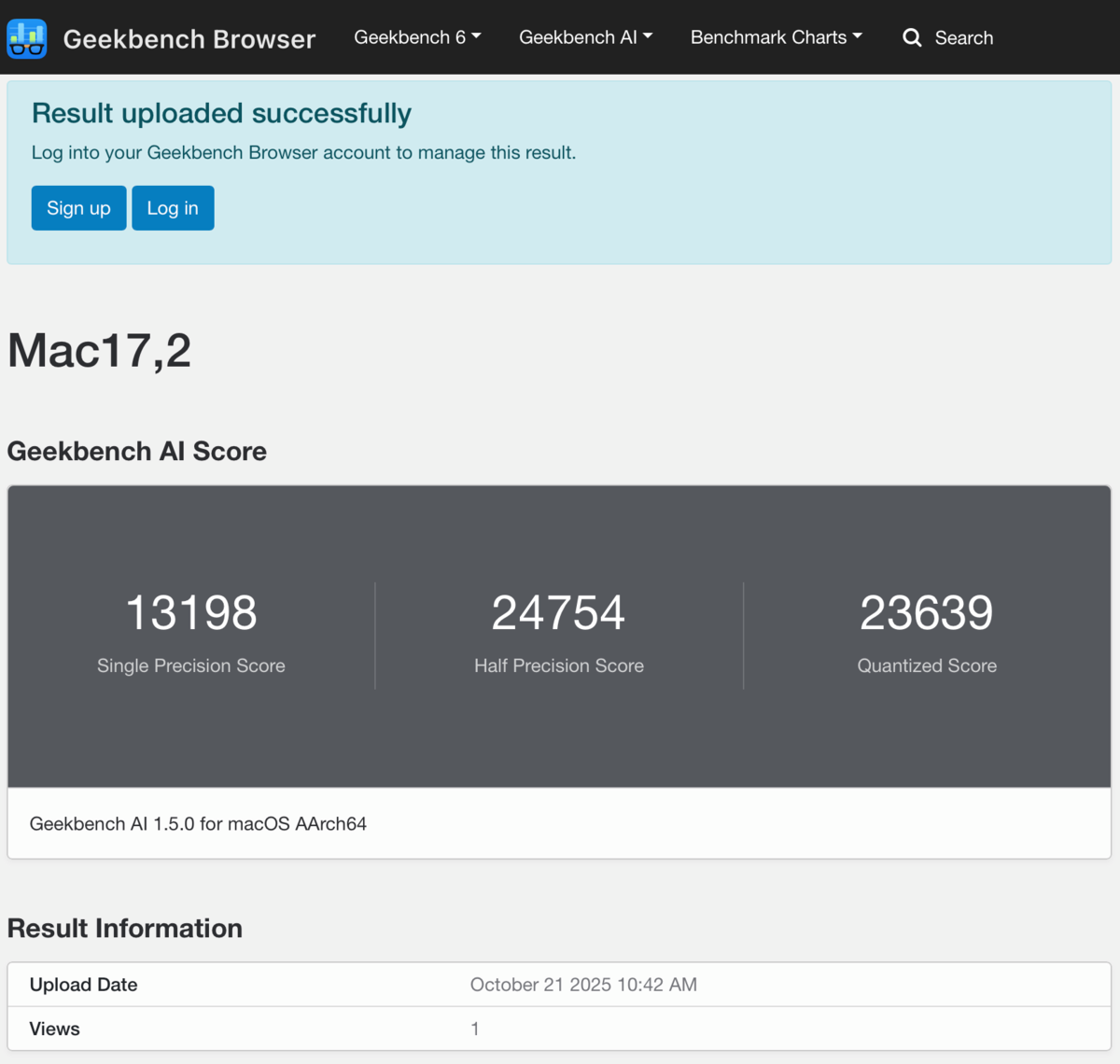This screenshot has height=1064, width=1120.
Task: Select Geekbench AI in the top menu
Action: [578, 37]
